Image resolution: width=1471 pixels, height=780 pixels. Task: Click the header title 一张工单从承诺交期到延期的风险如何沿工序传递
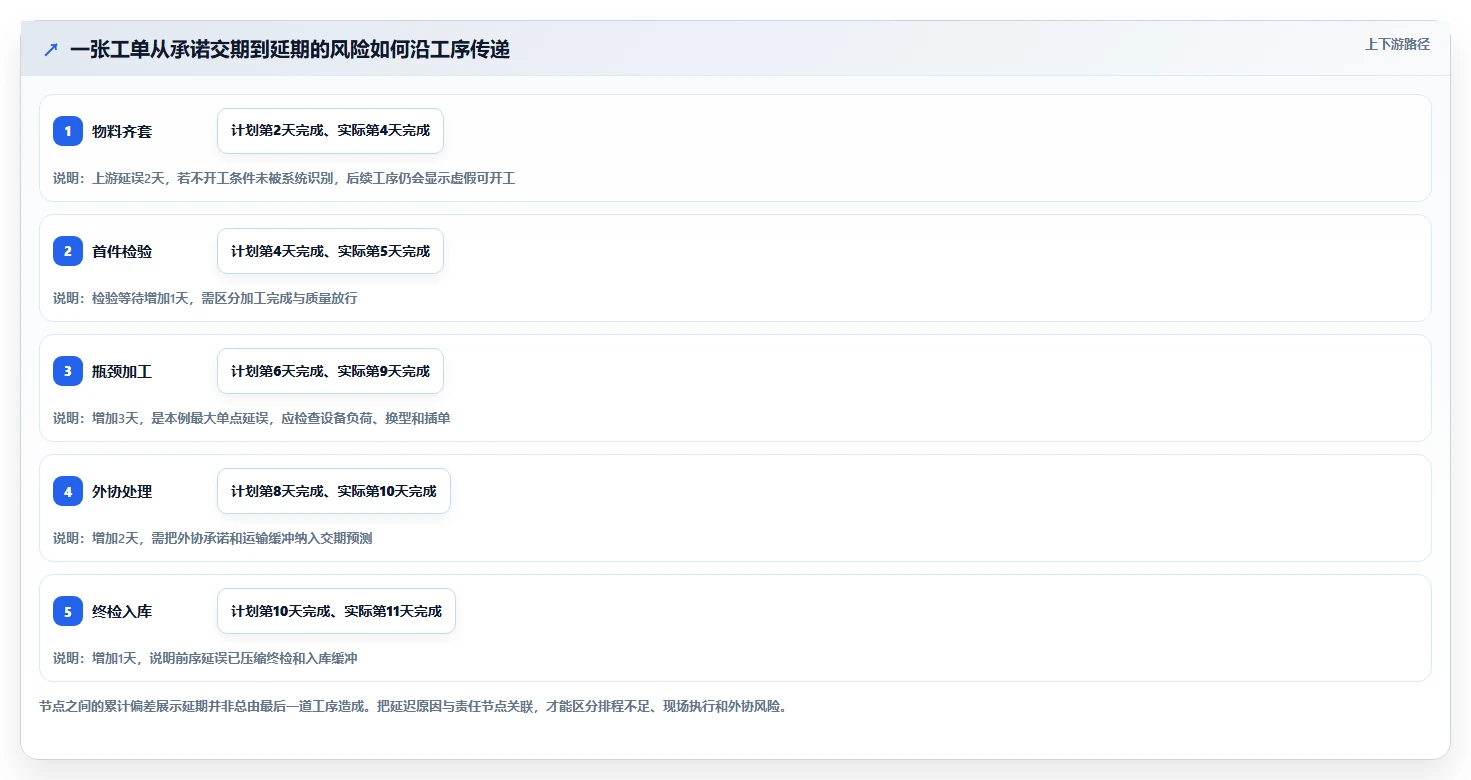click(290, 49)
